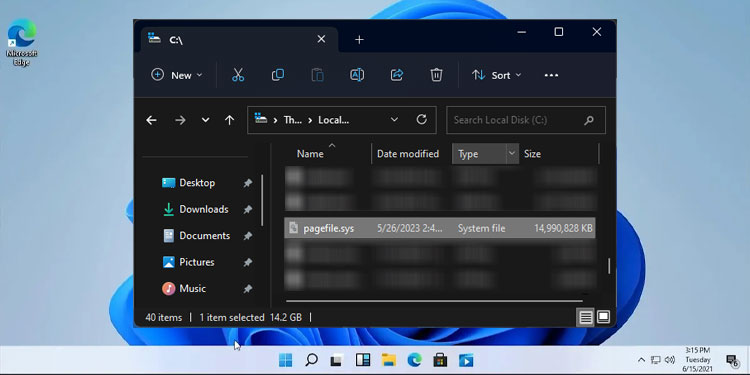The image size is (750, 375).
Task: Show hidden system tray icons
Action: click(641, 360)
